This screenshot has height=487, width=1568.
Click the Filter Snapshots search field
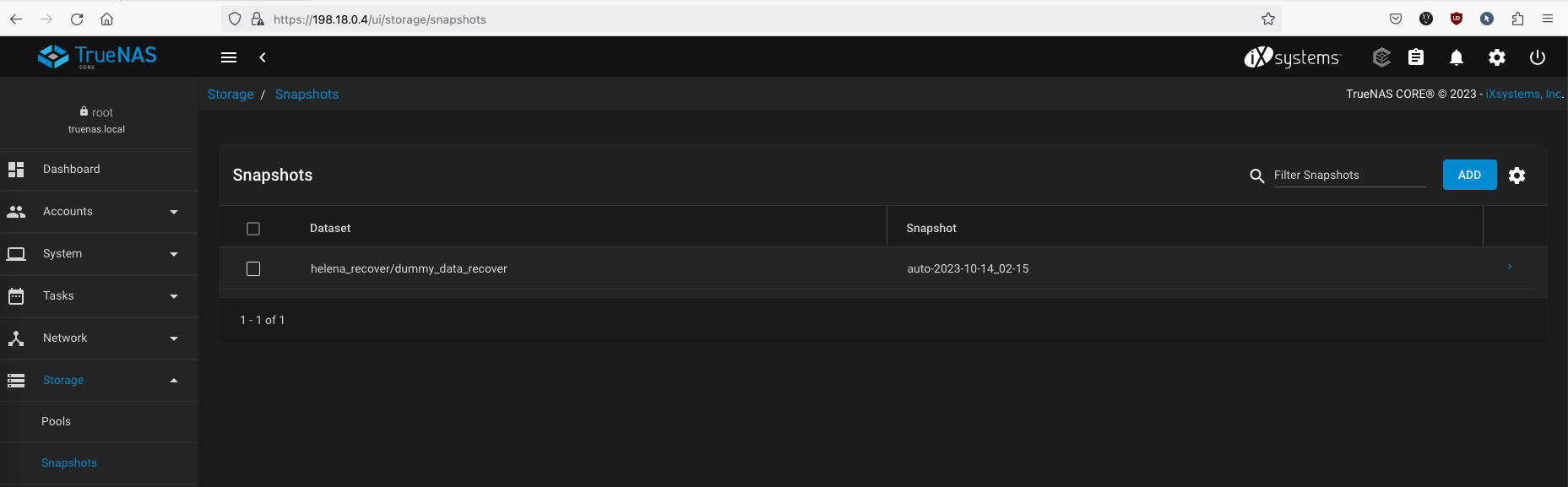[1348, 176]
